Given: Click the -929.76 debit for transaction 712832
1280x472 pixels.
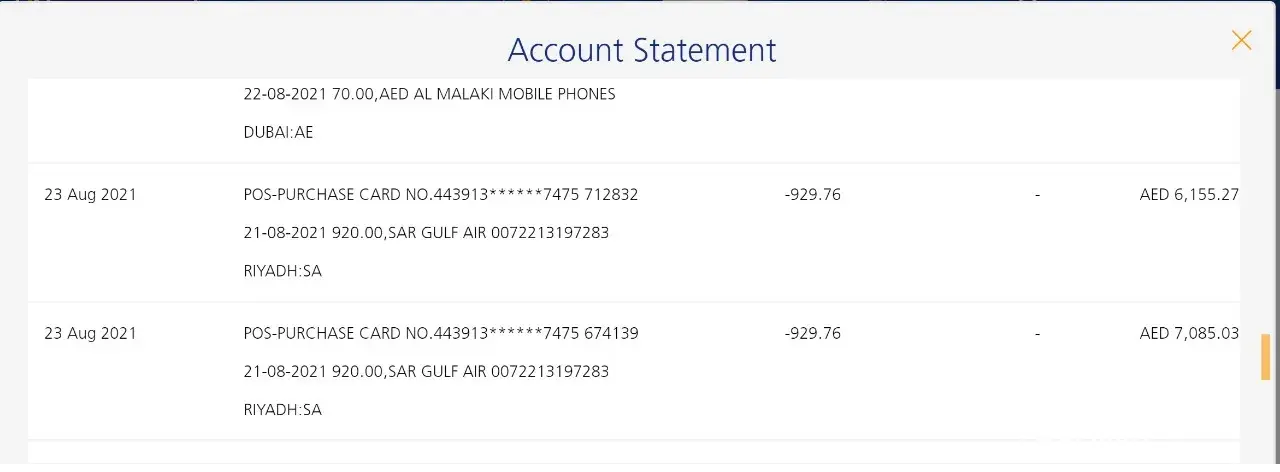Looking at the screenshot, I should click(812, 195).
